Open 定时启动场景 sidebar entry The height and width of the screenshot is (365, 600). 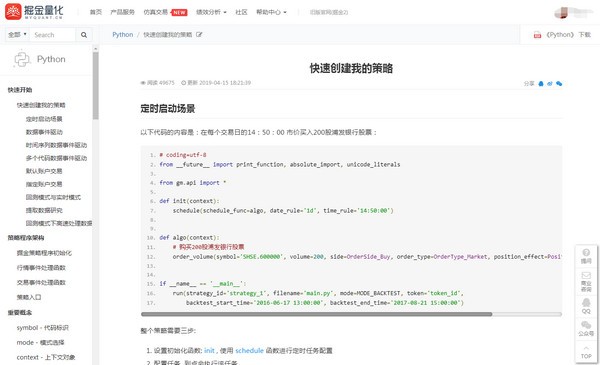[44, 119]
